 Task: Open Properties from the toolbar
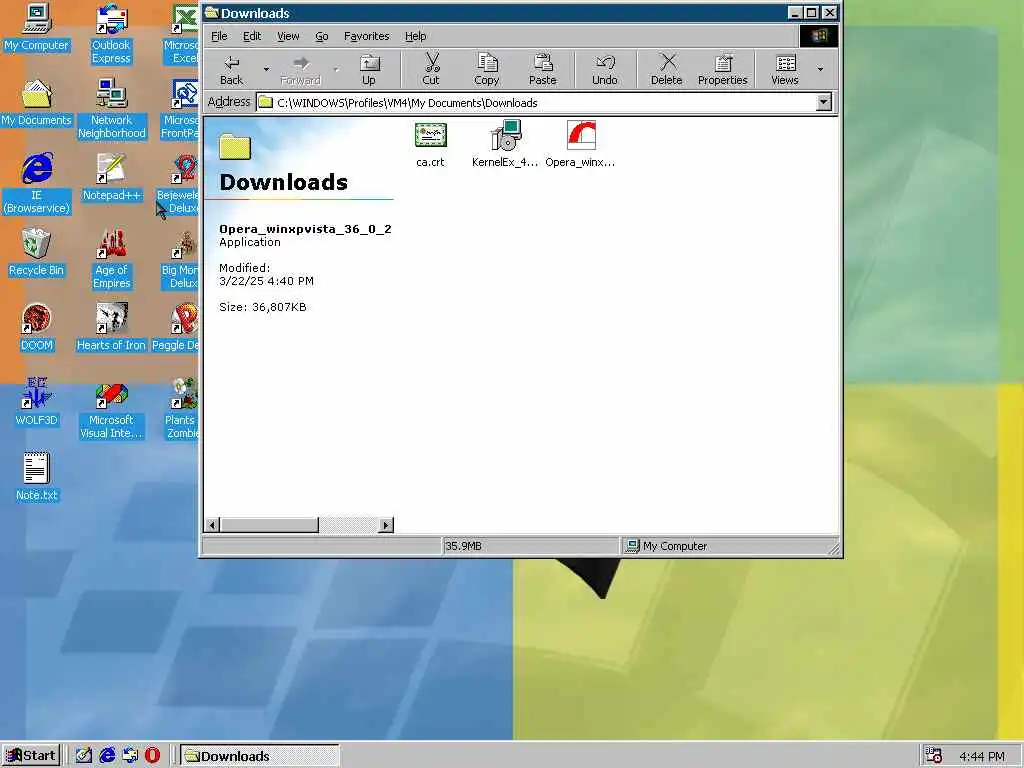tap(722, 69)
